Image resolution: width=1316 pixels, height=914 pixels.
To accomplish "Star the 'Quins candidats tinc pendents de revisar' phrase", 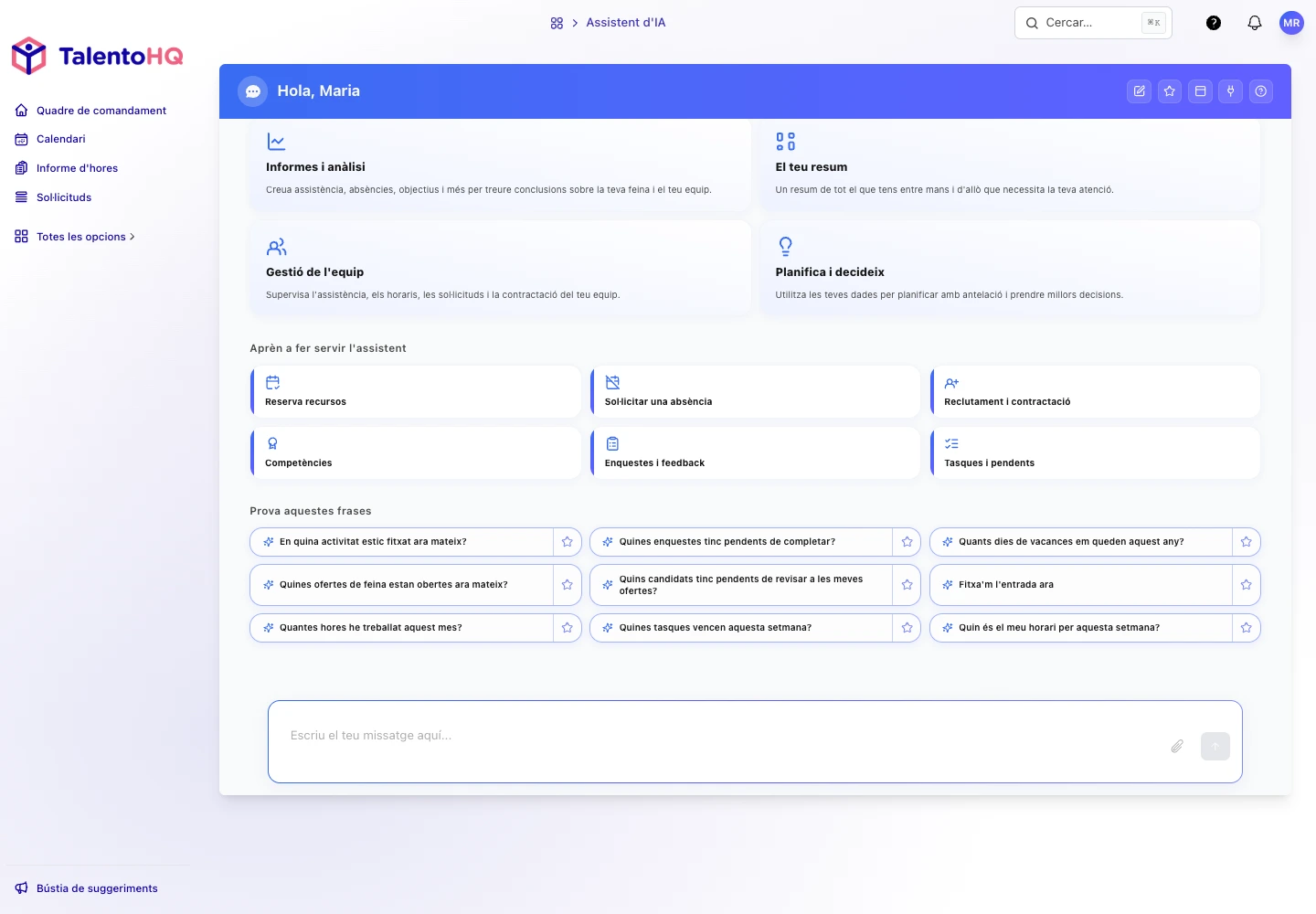I will pos(907,585).
